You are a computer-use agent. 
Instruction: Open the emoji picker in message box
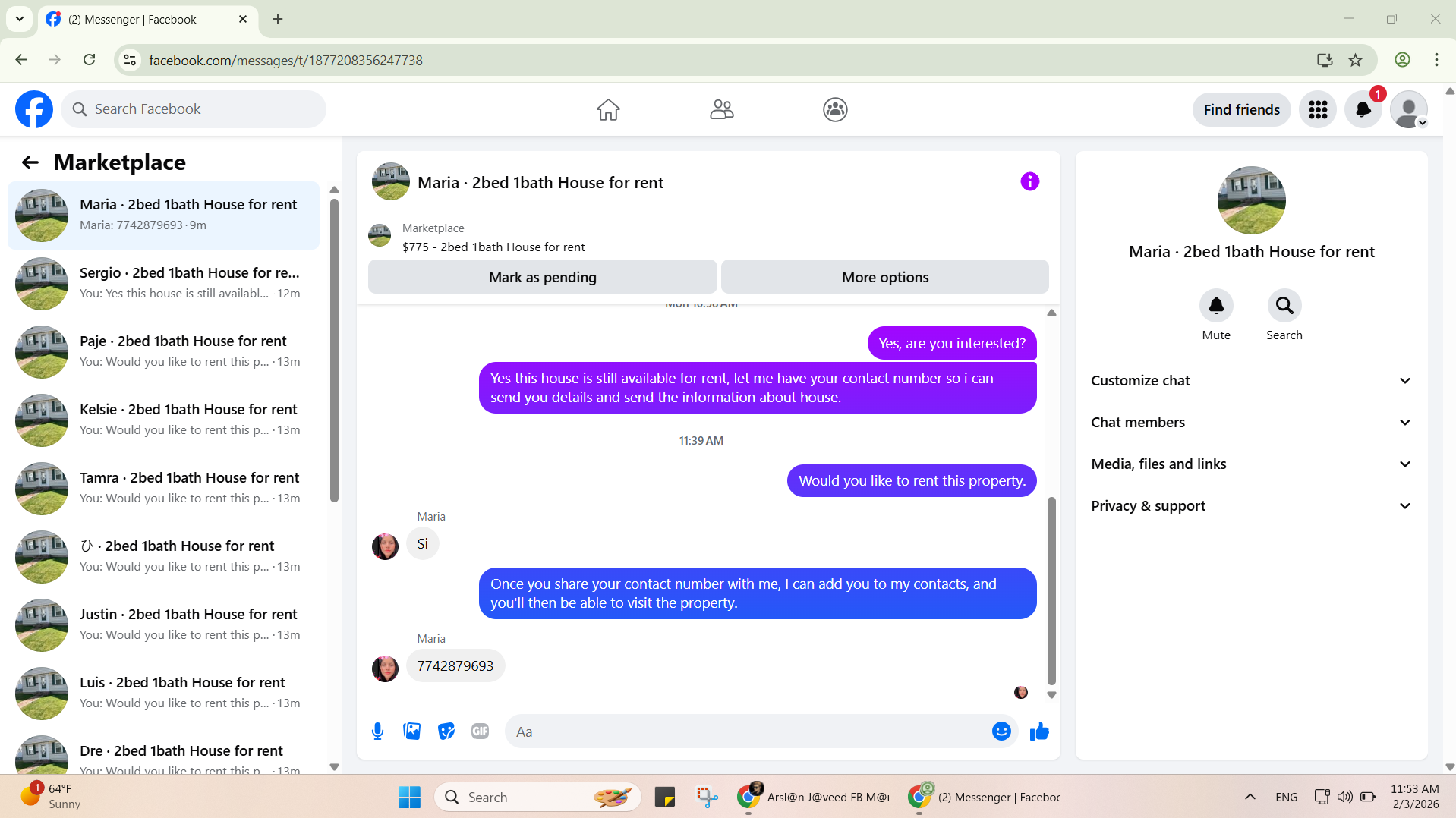point(1001,731)
